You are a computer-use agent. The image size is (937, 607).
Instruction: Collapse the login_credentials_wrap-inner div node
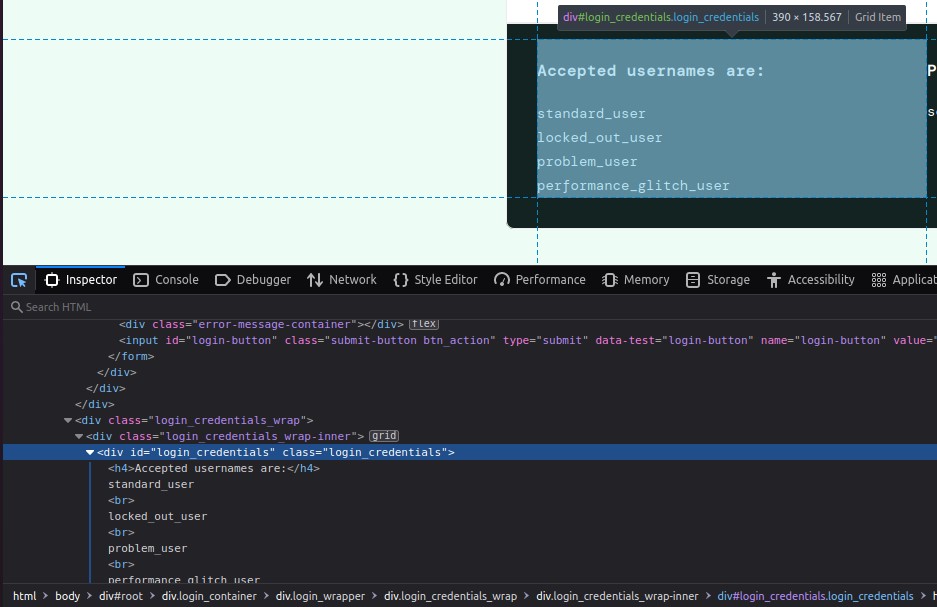pos(79,437)
